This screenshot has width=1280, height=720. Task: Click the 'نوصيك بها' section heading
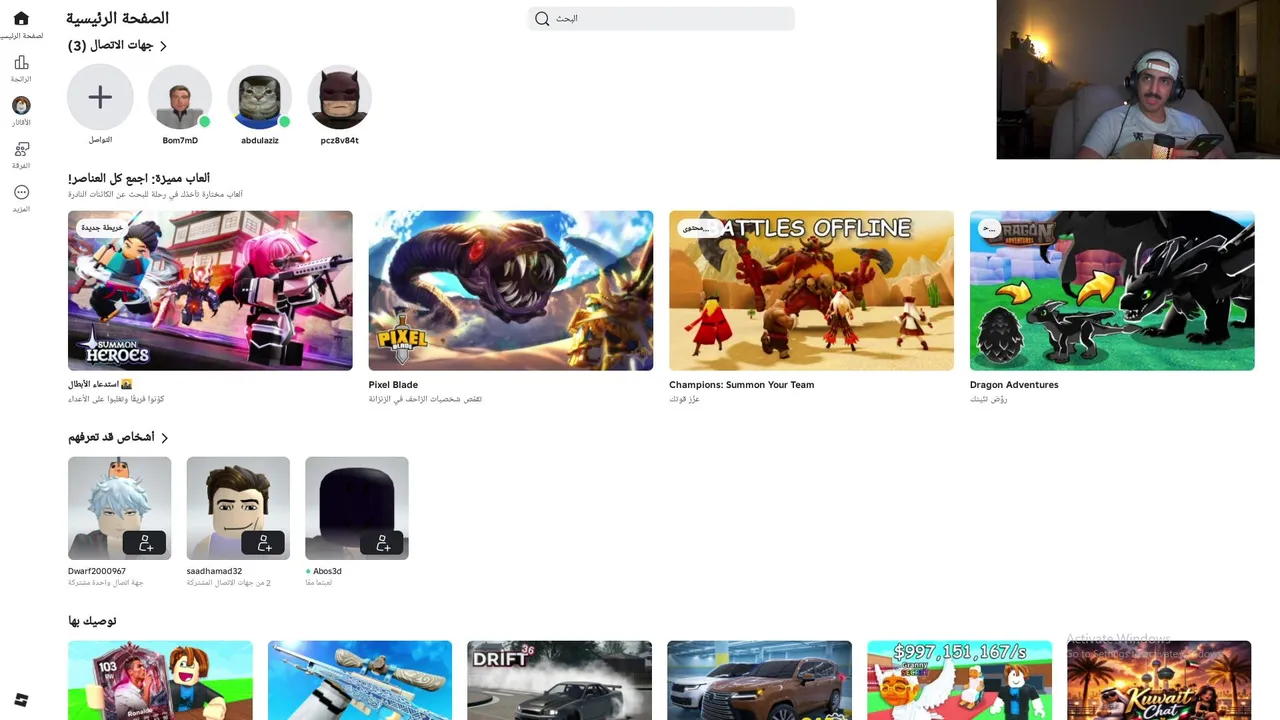(92, 621)
